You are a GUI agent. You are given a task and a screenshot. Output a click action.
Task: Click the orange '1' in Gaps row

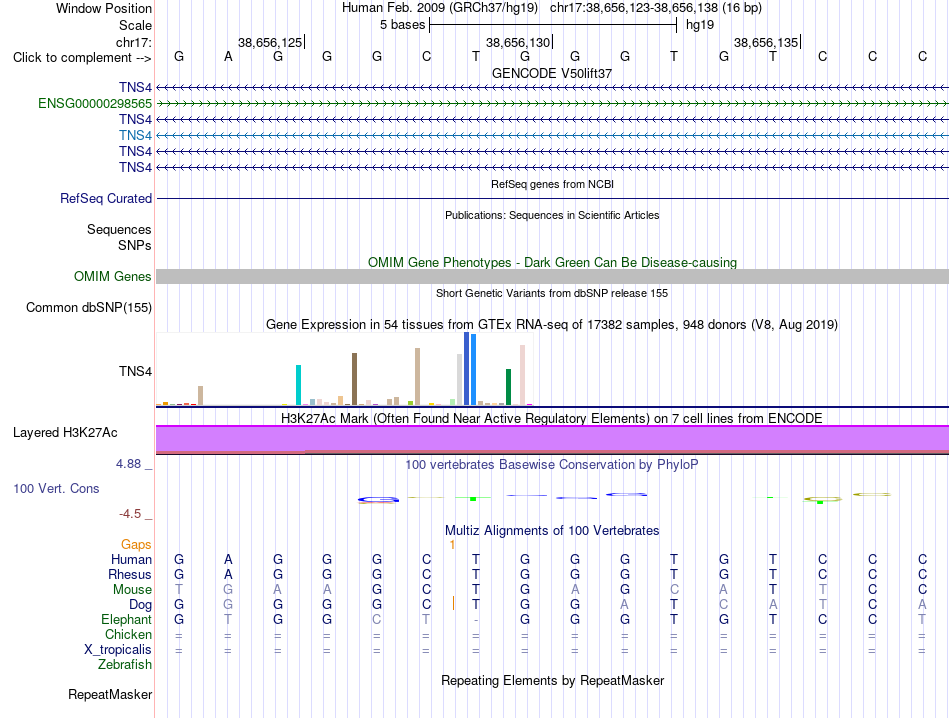pos(452,545)
